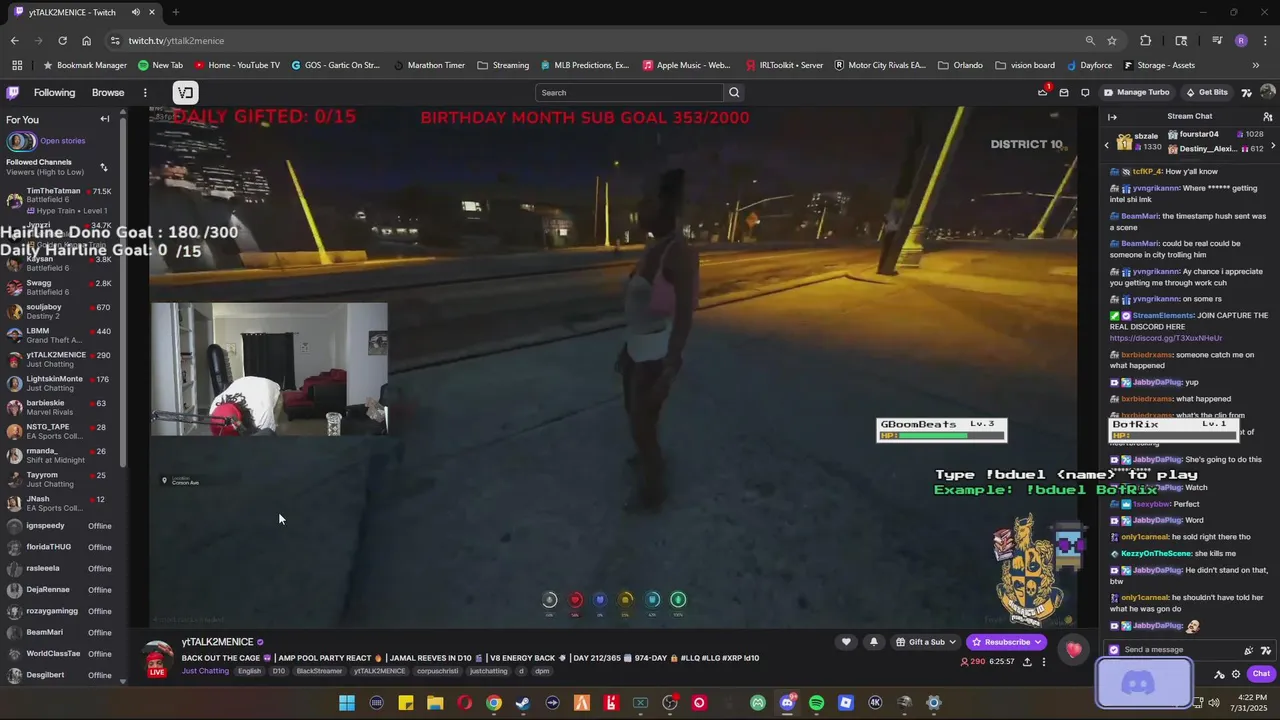Click the Just Chatting category link
This screenshot has width=1280, height=720.
point(205,671)
